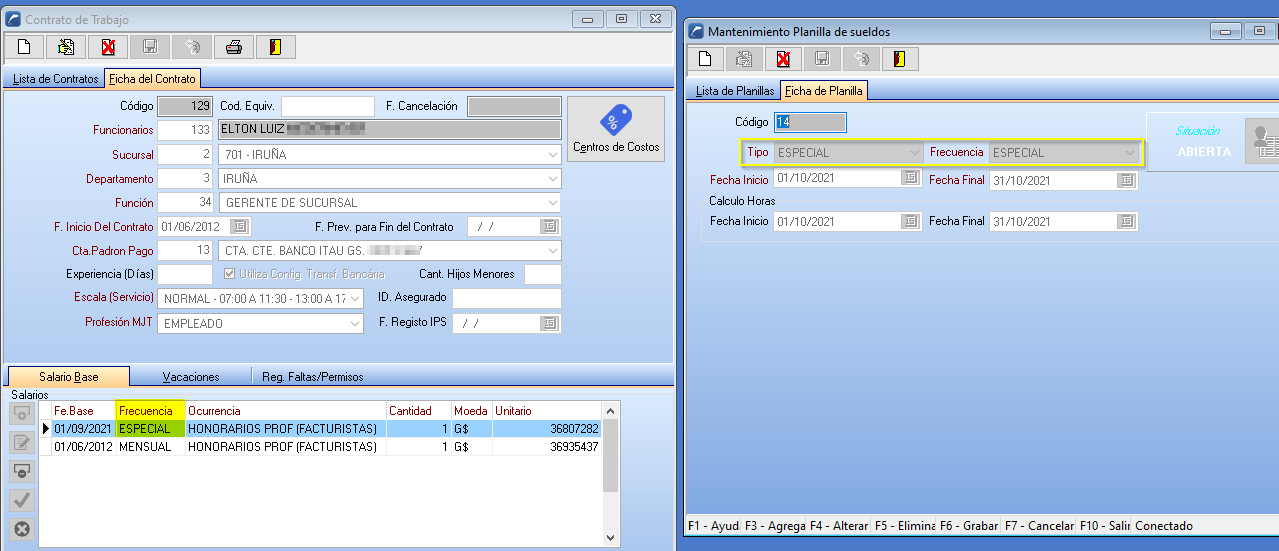Click Edit record icon in Contrato de Trabajo toolbar
This screenshot has height=551, width=1279.
click(67, 47)
